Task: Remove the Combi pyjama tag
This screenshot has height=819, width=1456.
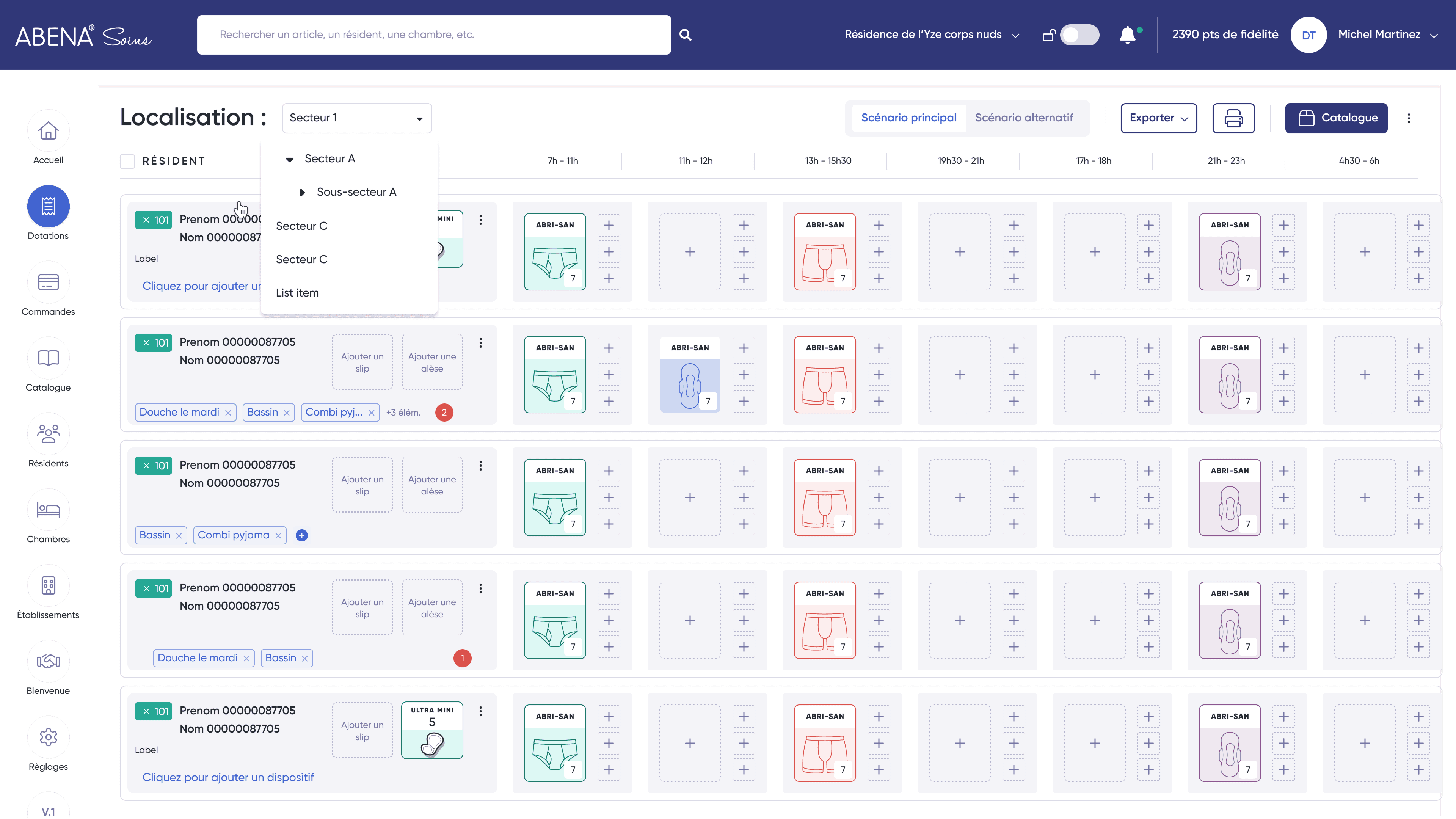Action: 278,536
